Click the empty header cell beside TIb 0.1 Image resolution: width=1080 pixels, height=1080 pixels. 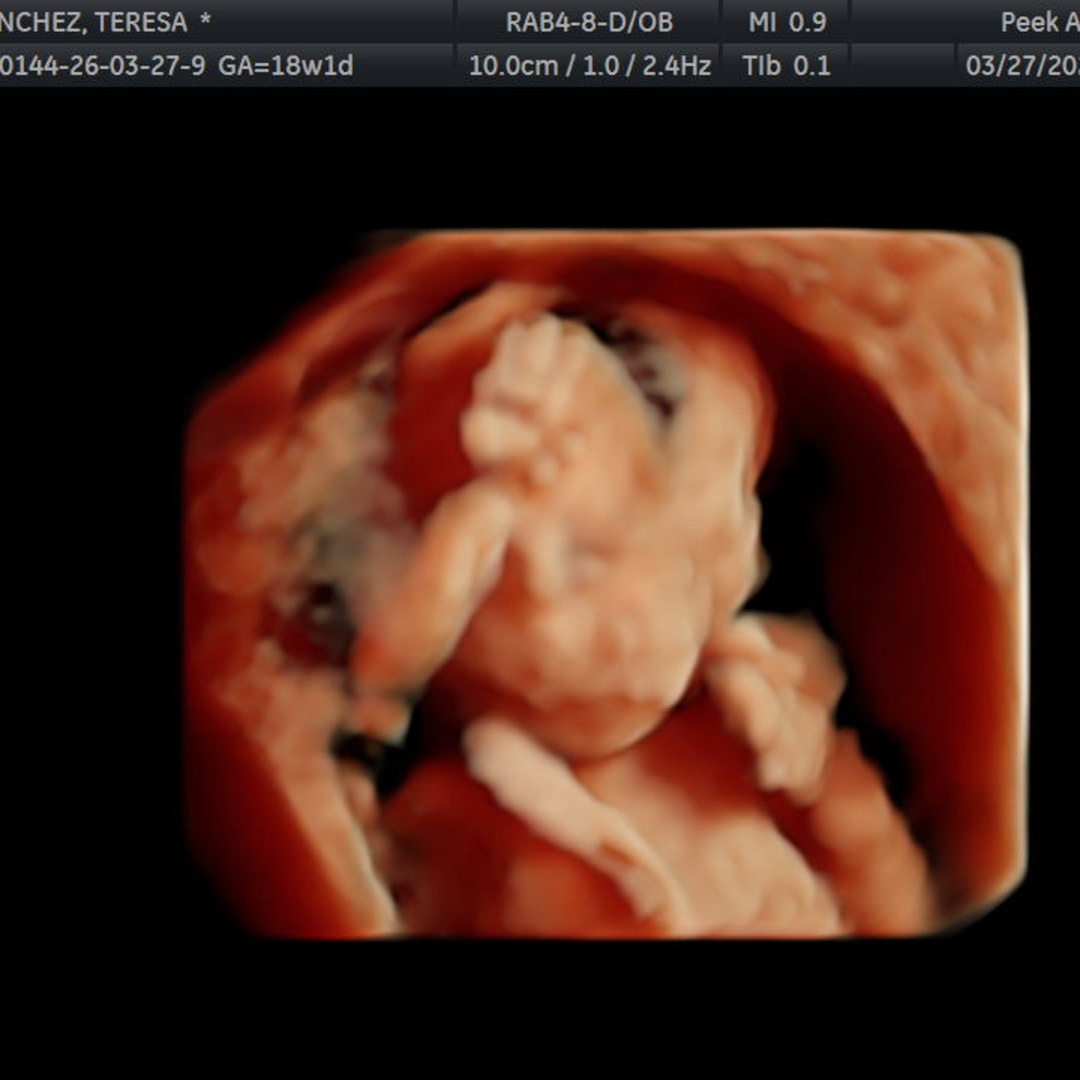[x=903, y=65]
